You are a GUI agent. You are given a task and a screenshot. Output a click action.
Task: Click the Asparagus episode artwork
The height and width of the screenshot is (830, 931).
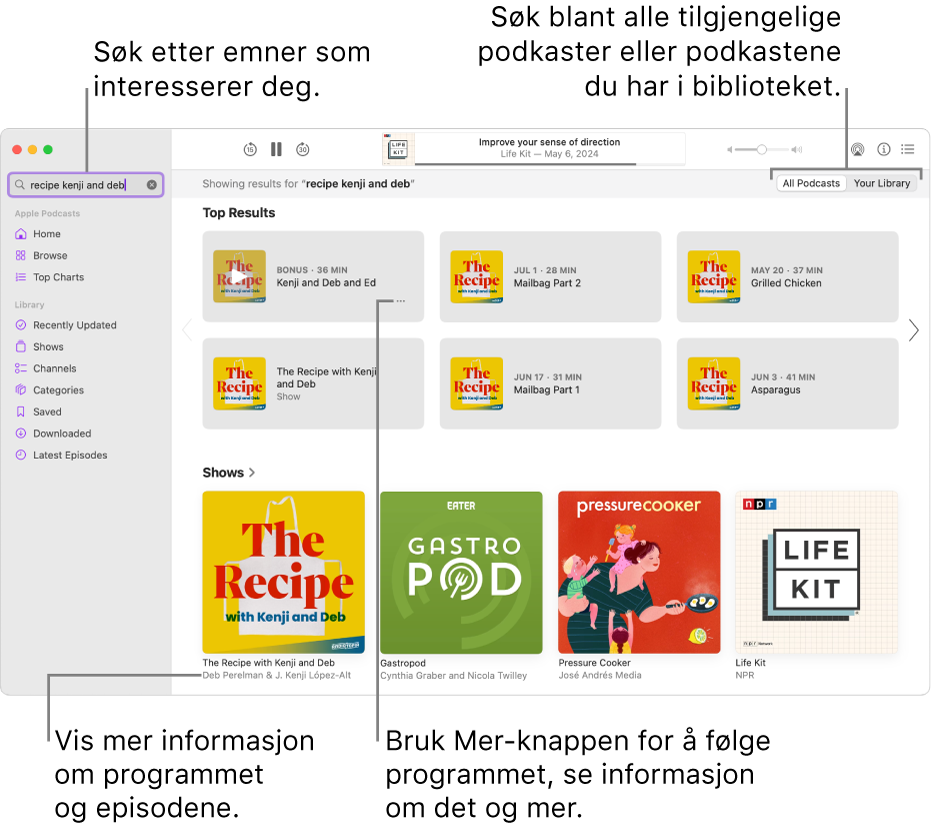point(714,384)
